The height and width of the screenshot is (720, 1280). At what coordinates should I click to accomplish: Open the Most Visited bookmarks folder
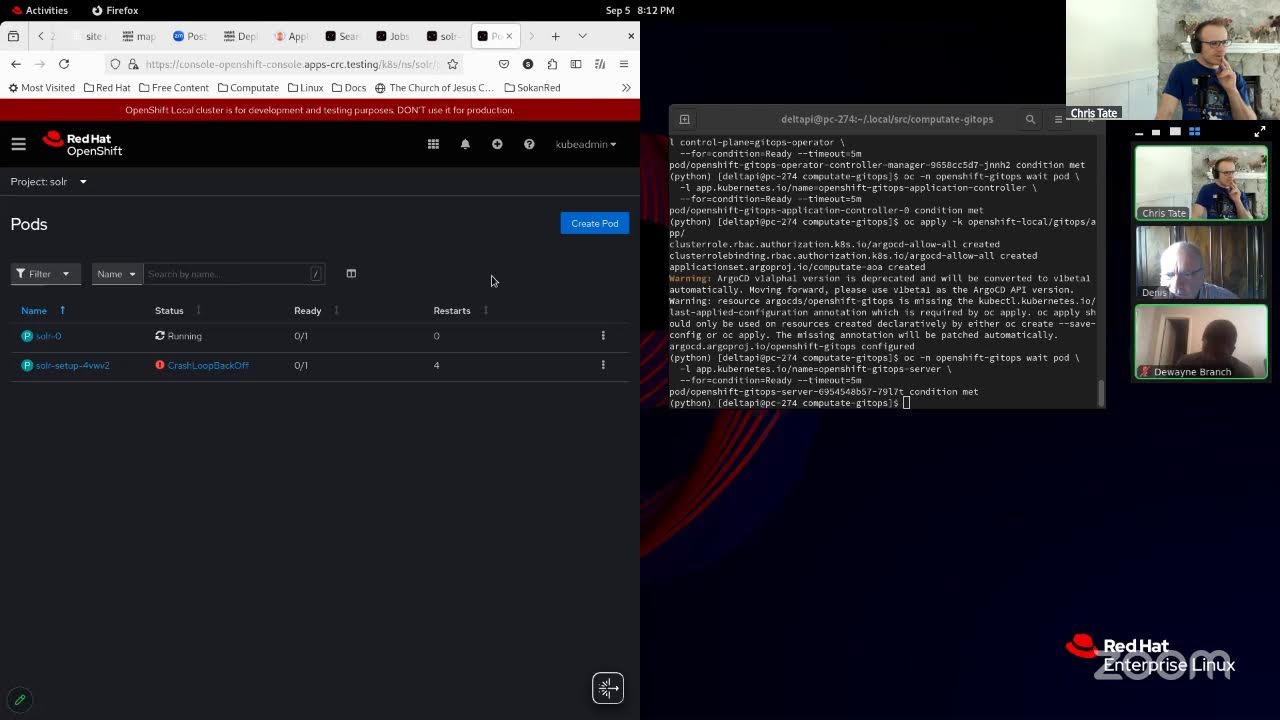(x=41, y=87)
